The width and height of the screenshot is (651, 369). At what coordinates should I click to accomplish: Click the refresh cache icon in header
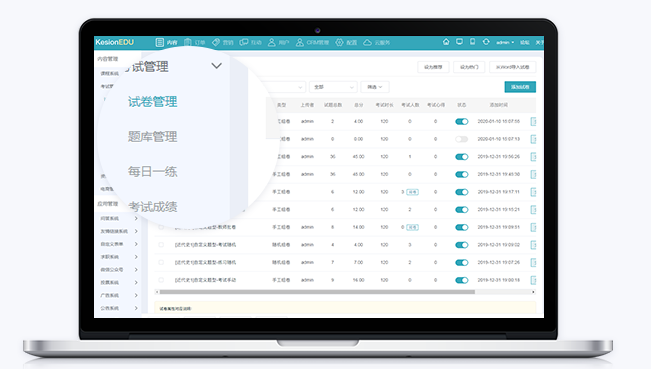(486, 42)
